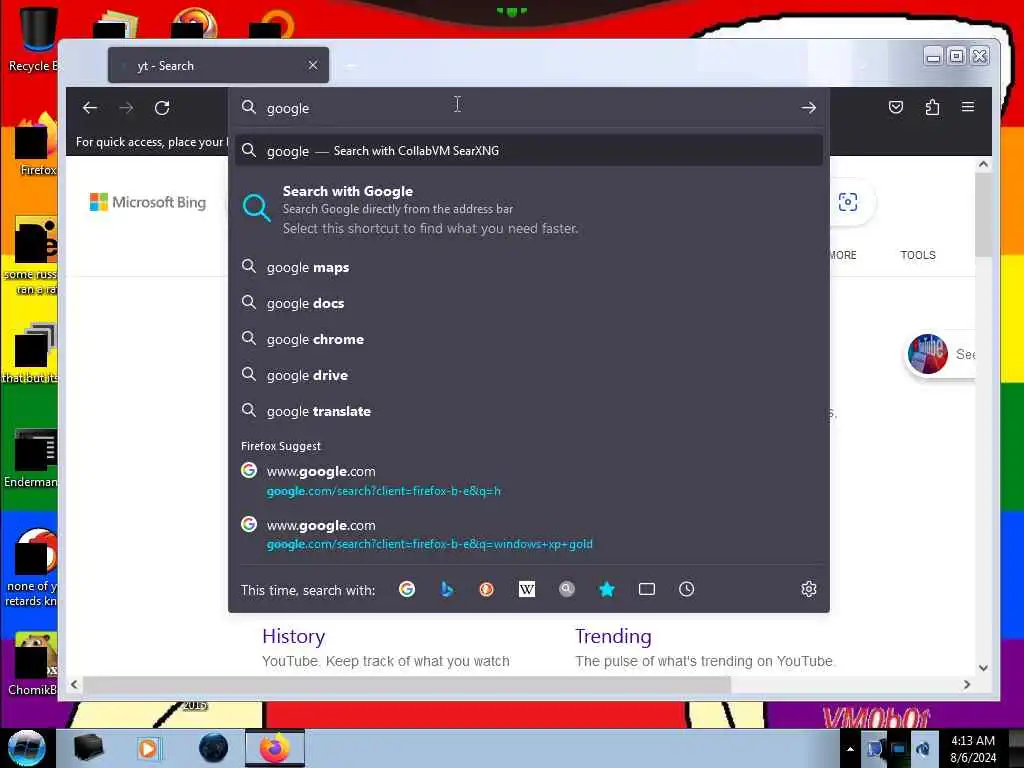Search this time with Wikipedia icon
Viewport: 1024px width, 768px height.
[526, 589]
